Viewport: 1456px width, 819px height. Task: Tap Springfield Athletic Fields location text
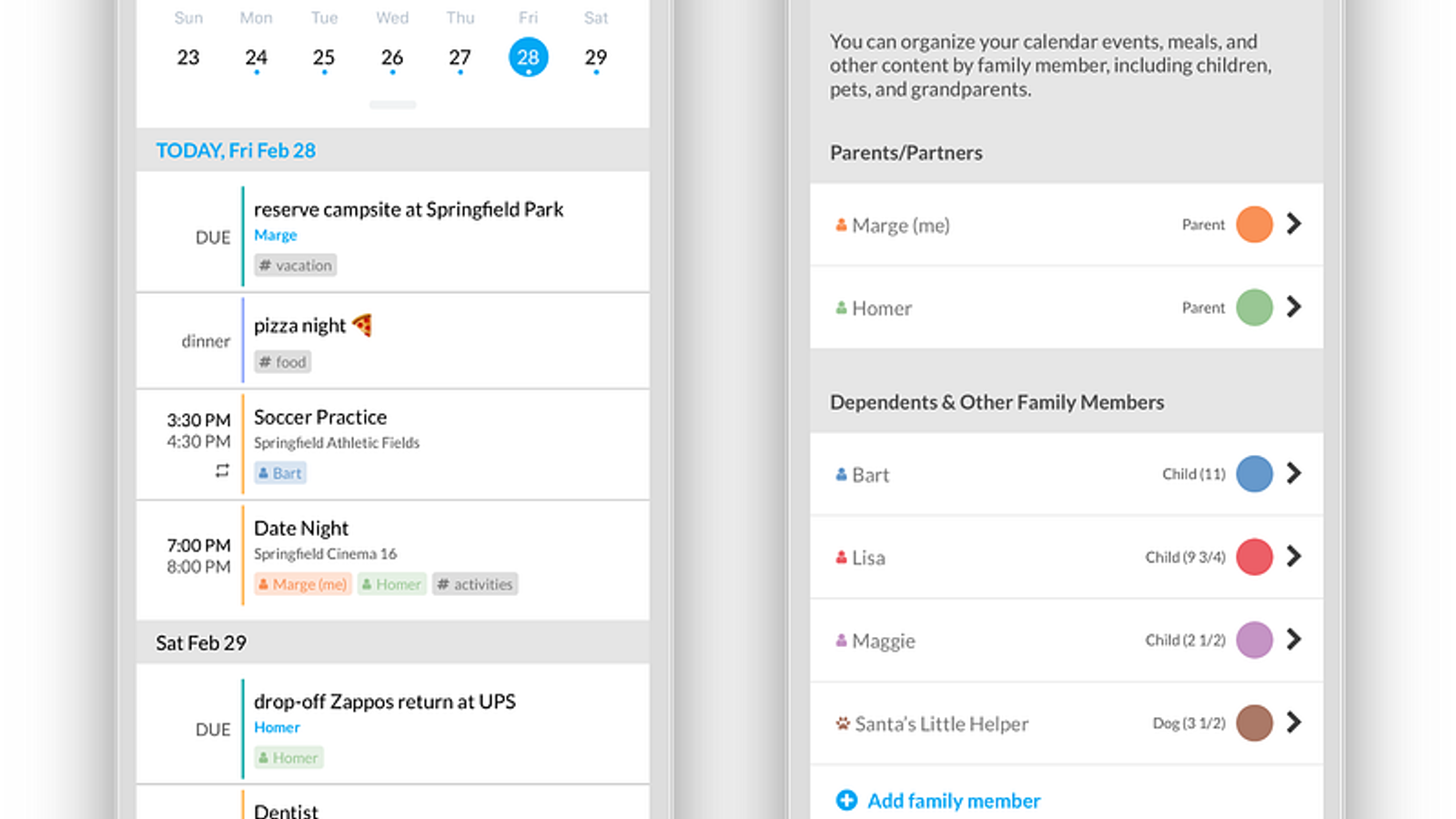(337, 442)
